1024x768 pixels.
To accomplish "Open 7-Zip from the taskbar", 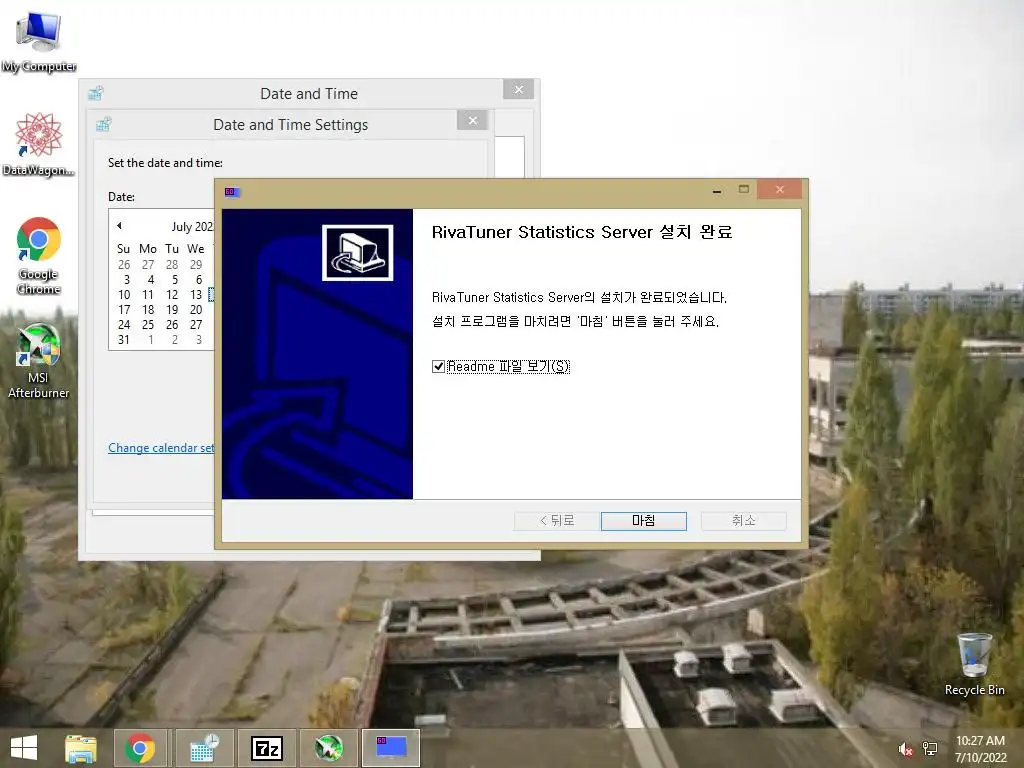I will (267, 748).
